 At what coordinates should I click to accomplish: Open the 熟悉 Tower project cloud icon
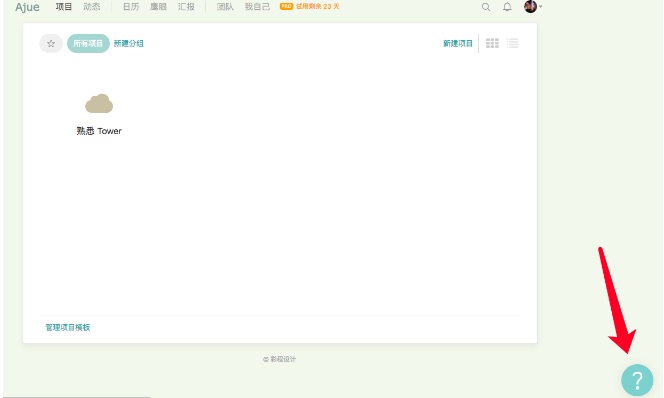[99, 104]
